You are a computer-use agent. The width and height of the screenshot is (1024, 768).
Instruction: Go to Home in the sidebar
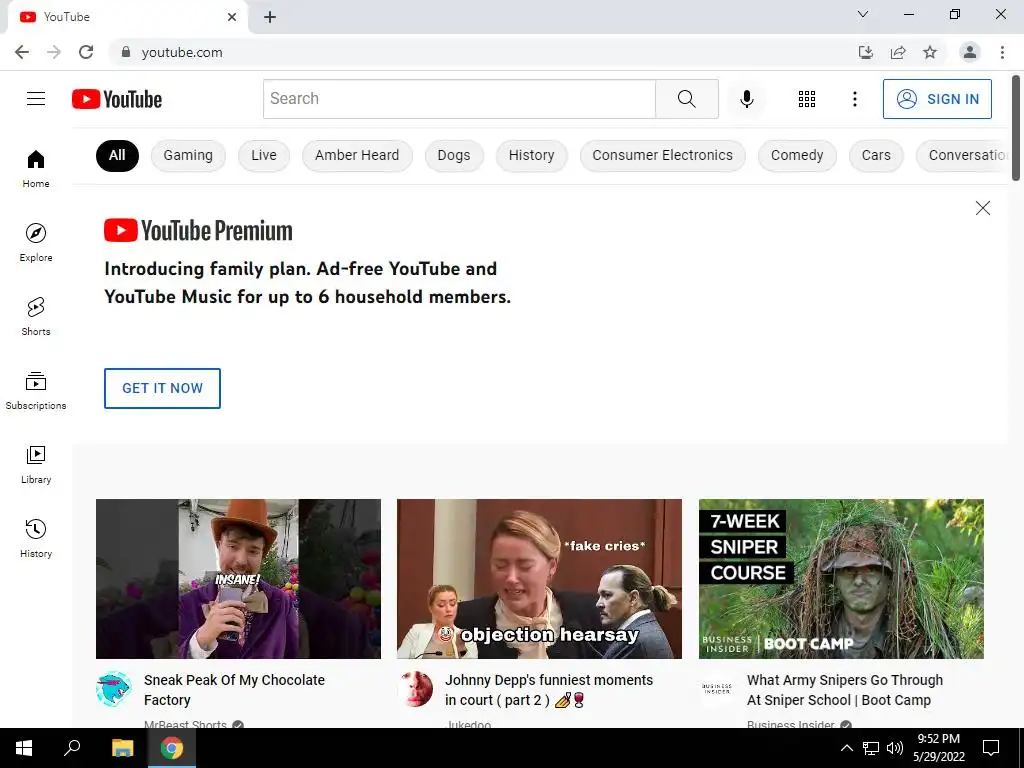point(36,168)
